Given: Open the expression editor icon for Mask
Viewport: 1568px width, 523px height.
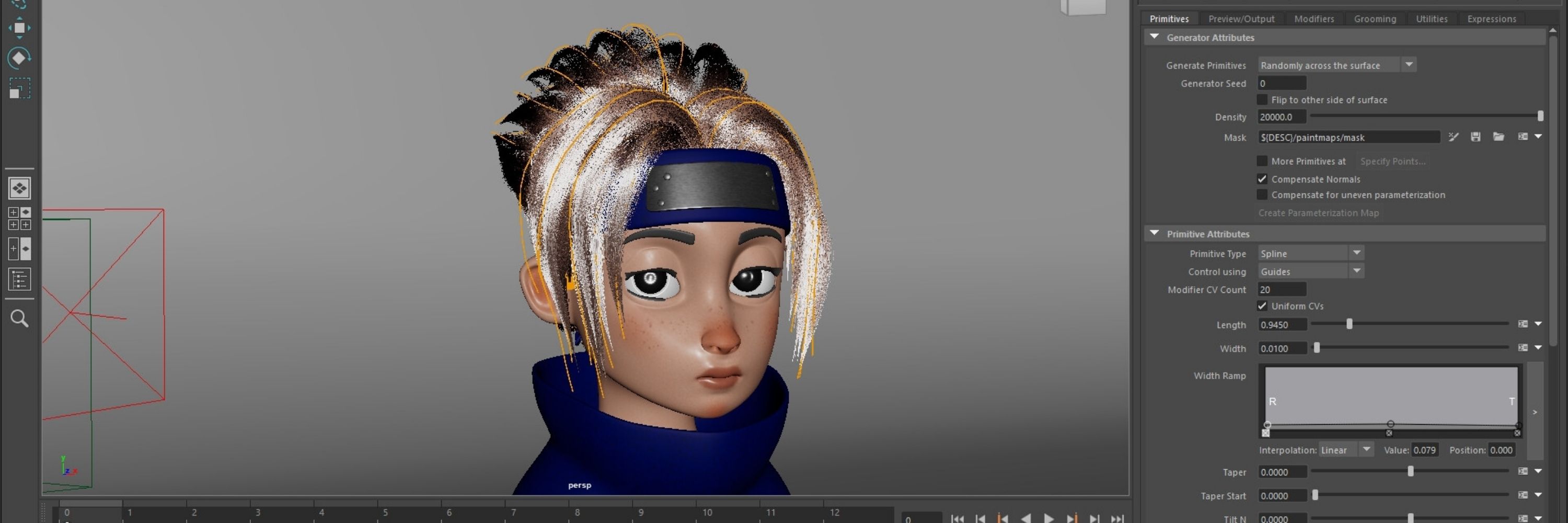Looking at the screenshot, I should 1523,137.
